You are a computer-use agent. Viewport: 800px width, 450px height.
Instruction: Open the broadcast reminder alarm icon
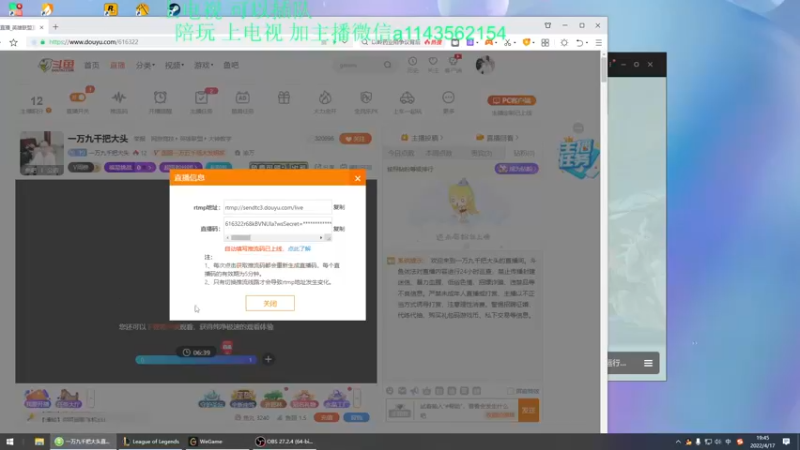[x=160, y=97]
